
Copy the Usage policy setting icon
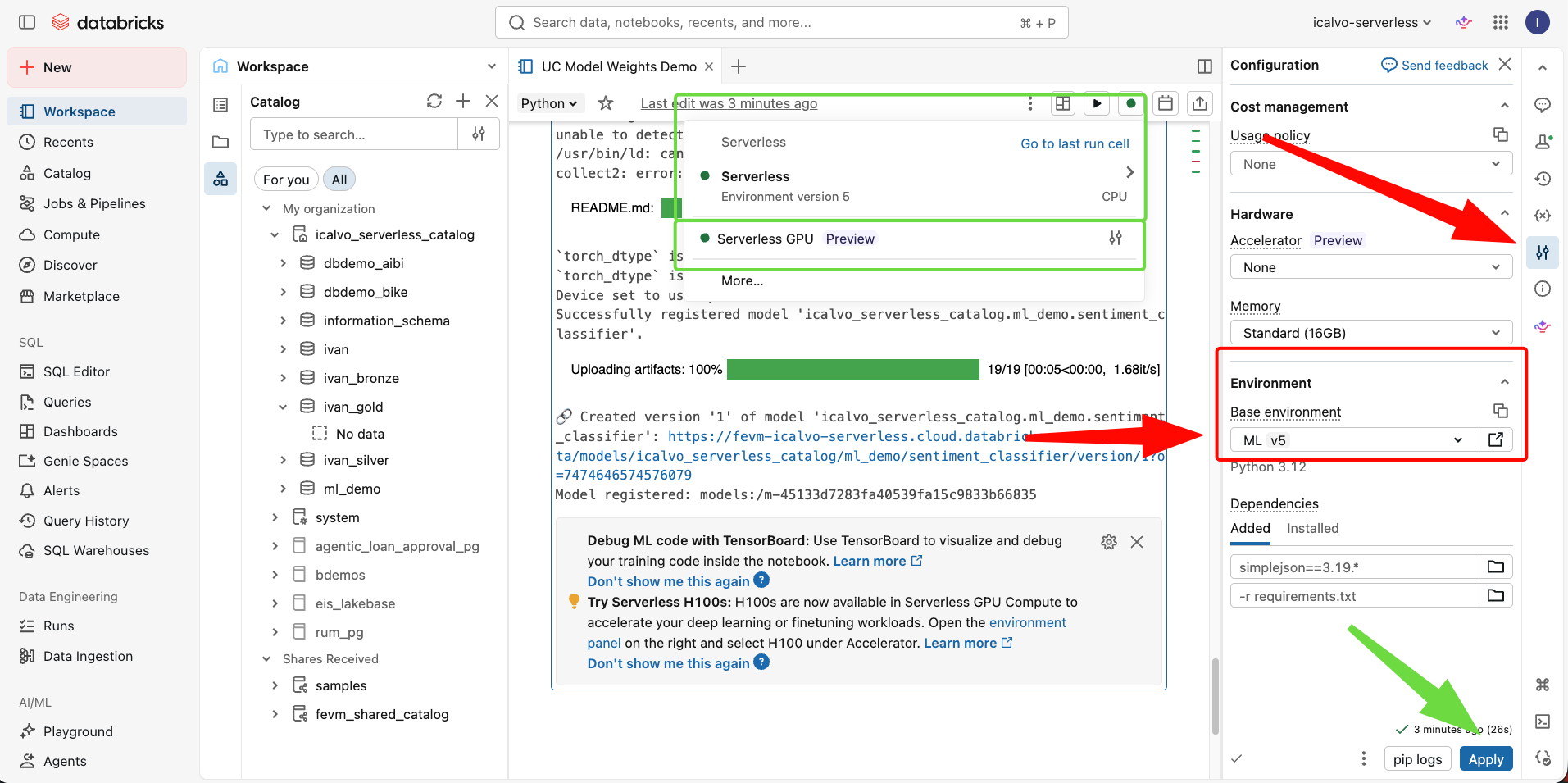tap(1500, 134)
